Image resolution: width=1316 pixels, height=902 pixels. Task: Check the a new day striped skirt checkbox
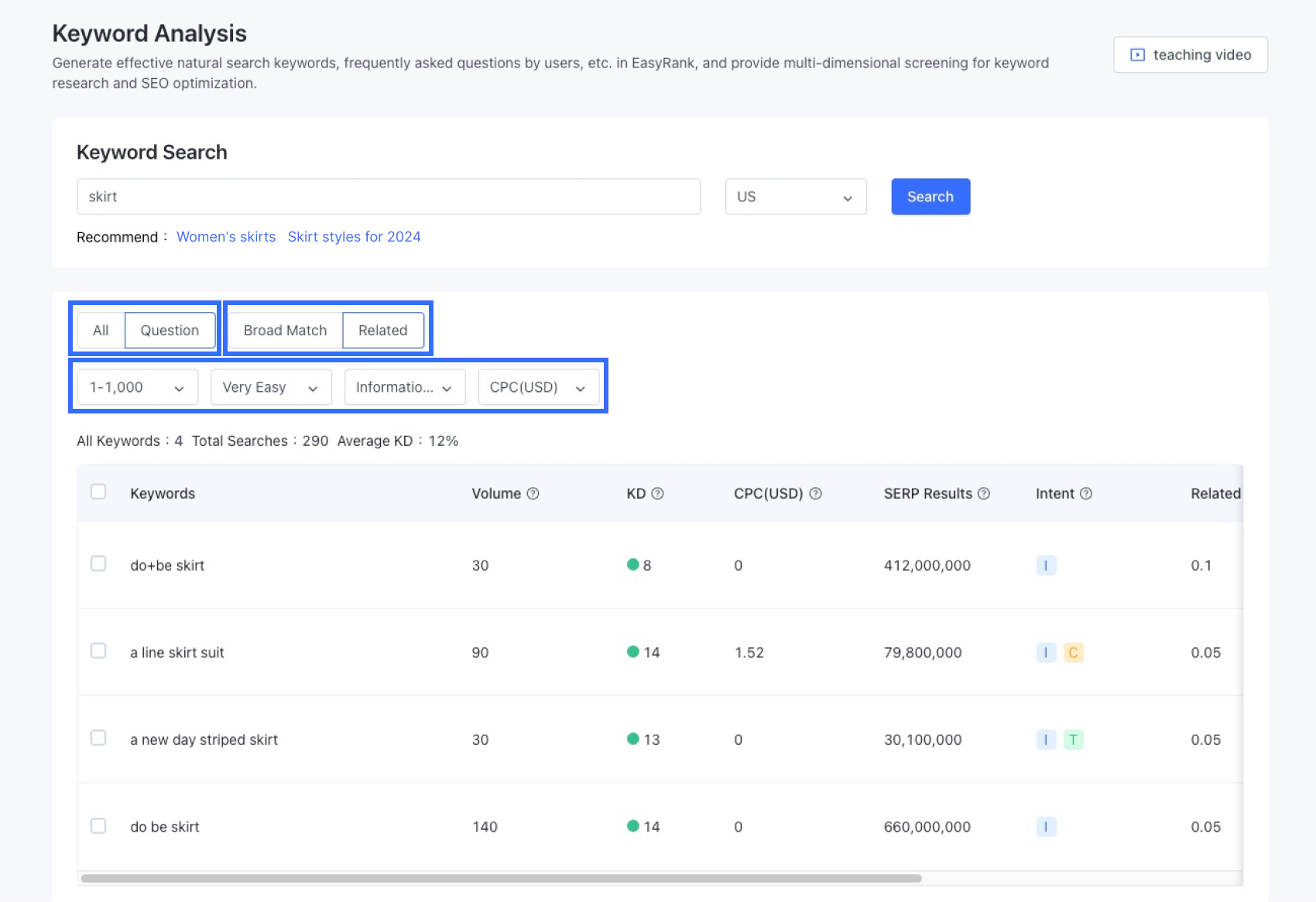point(98,738)
